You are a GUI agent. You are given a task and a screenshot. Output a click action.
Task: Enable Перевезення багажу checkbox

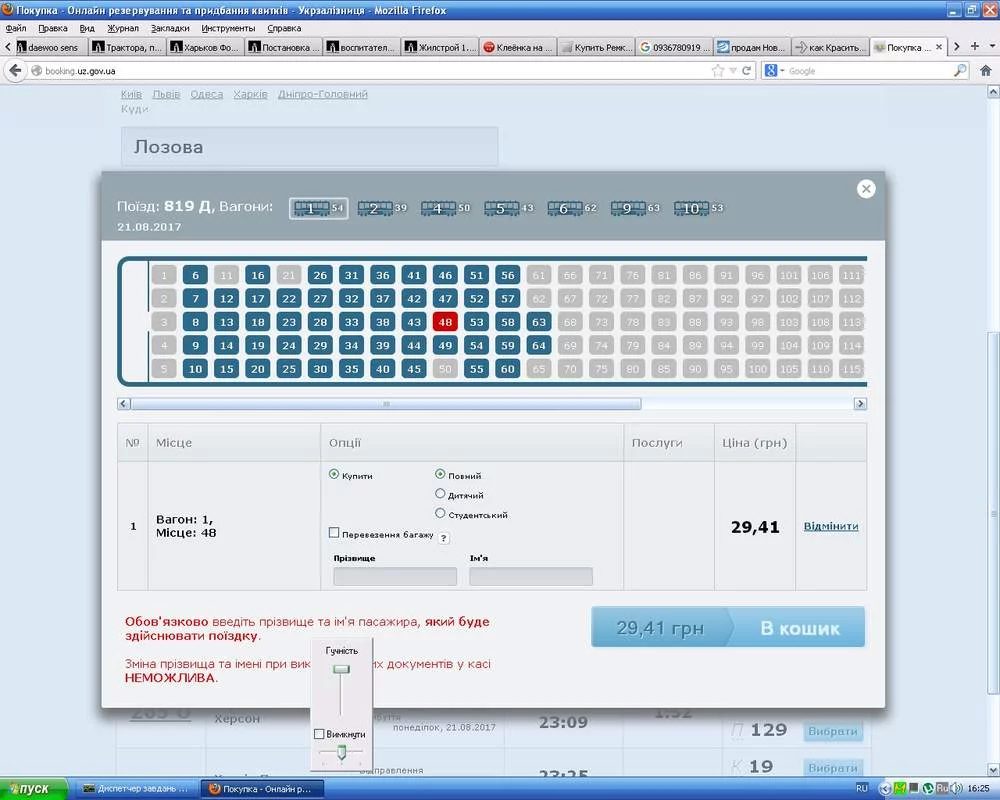(x=334, y=534)
